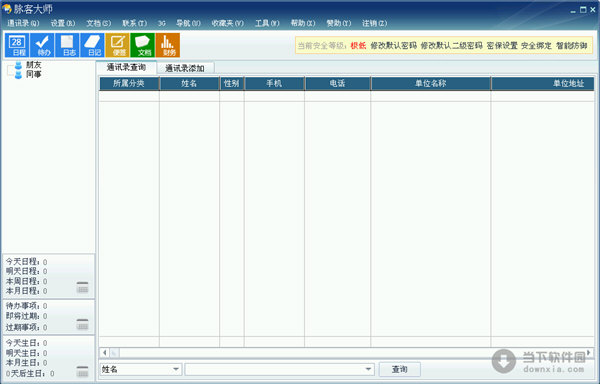Click the 本周日程 count text
Viewport: 600px width, 384px height.
26,281
